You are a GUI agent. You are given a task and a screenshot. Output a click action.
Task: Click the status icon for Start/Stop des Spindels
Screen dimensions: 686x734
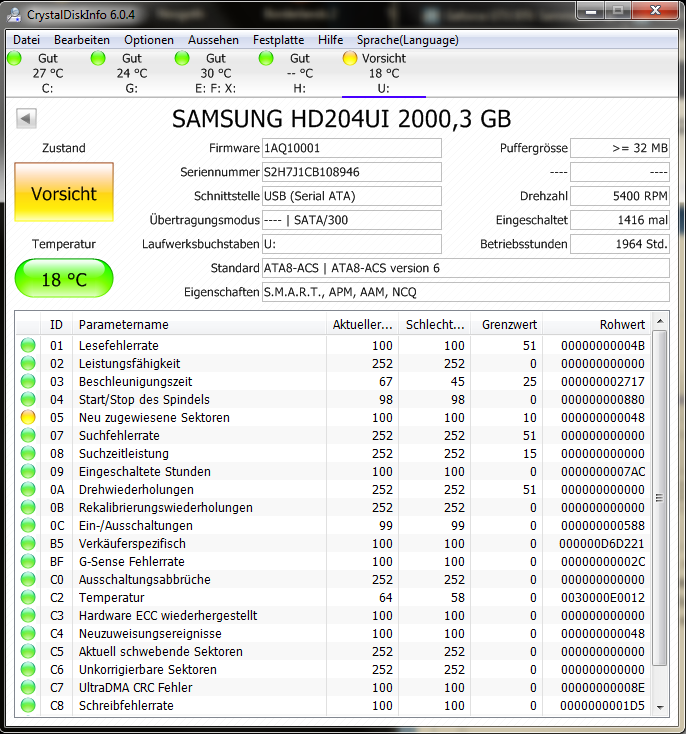[x=28, y=399]
